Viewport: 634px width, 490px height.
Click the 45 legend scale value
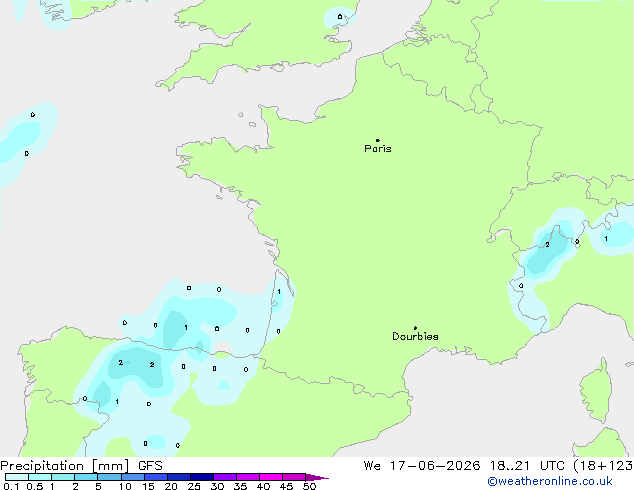point(286,486)
